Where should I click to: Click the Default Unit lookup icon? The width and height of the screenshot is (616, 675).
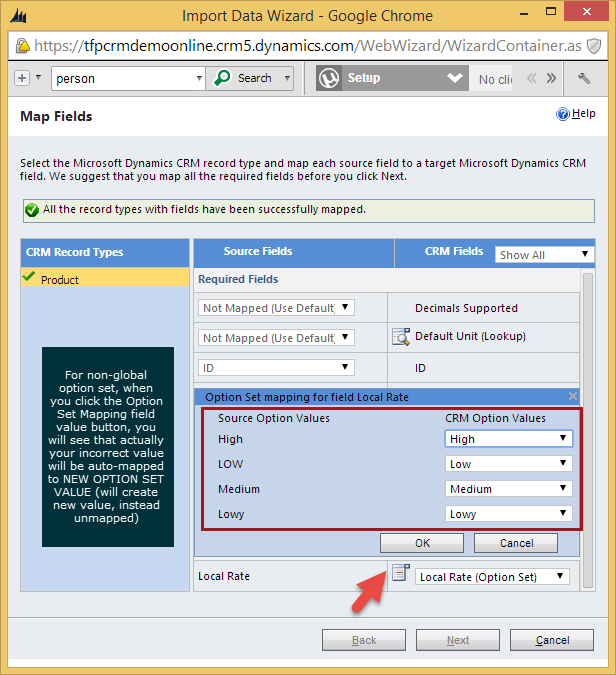click(x=401, y=337)
